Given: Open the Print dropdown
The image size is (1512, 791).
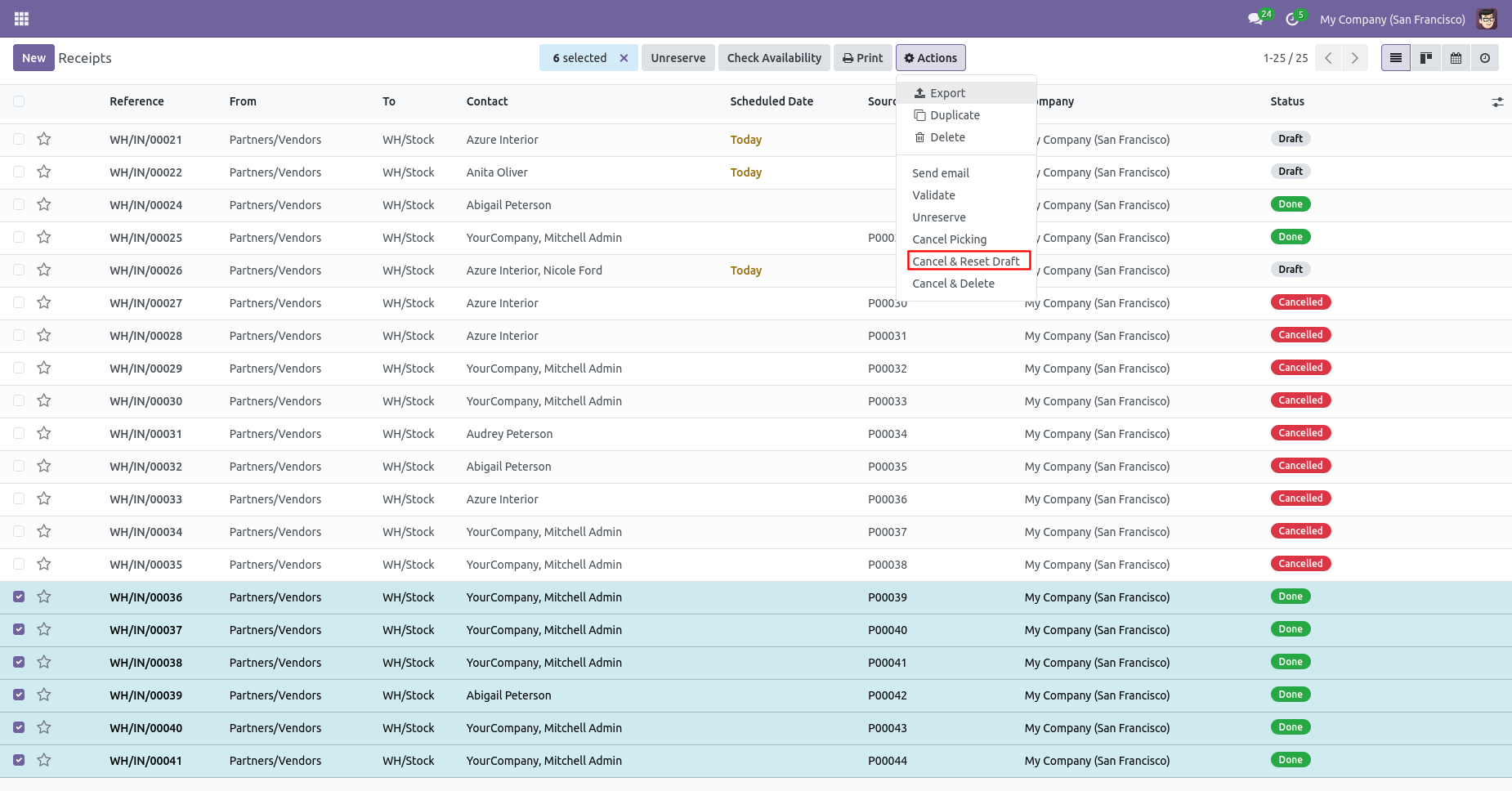Looking at the screenshot, I should coord(863,58).
